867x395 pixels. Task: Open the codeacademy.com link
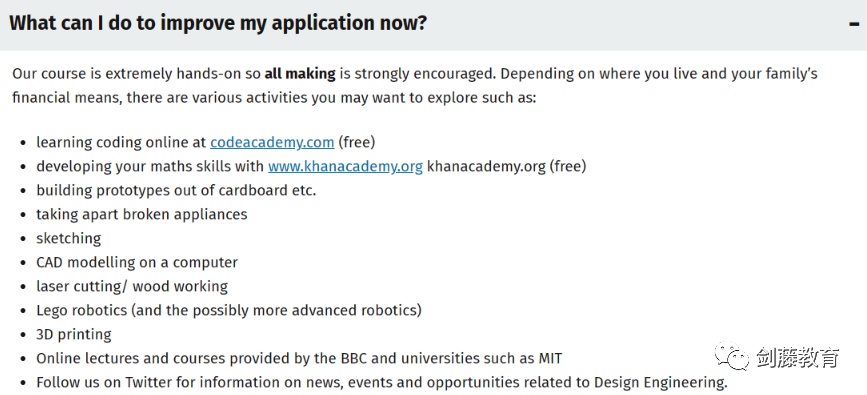pyautogui.click(x=272, y=142)
